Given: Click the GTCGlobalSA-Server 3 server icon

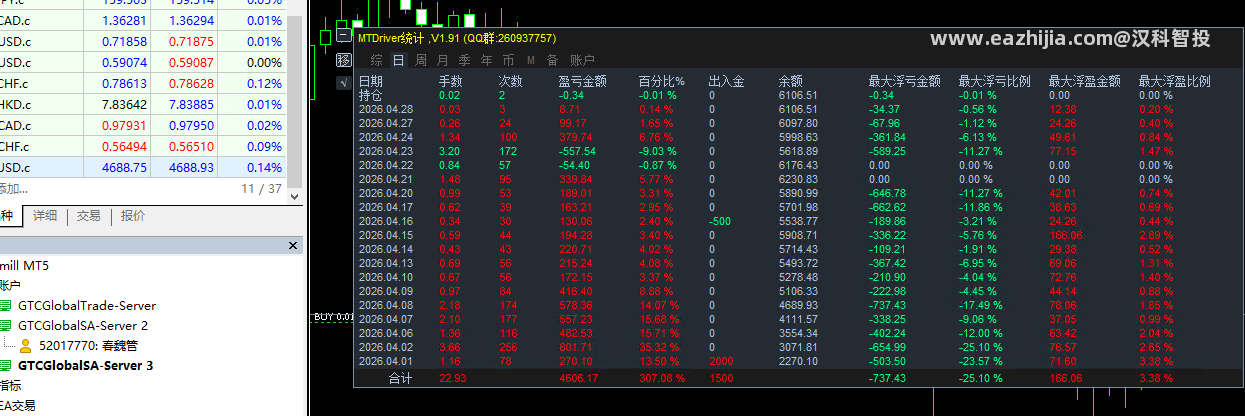Looking at the screenshot, I should tap(6, 366).
